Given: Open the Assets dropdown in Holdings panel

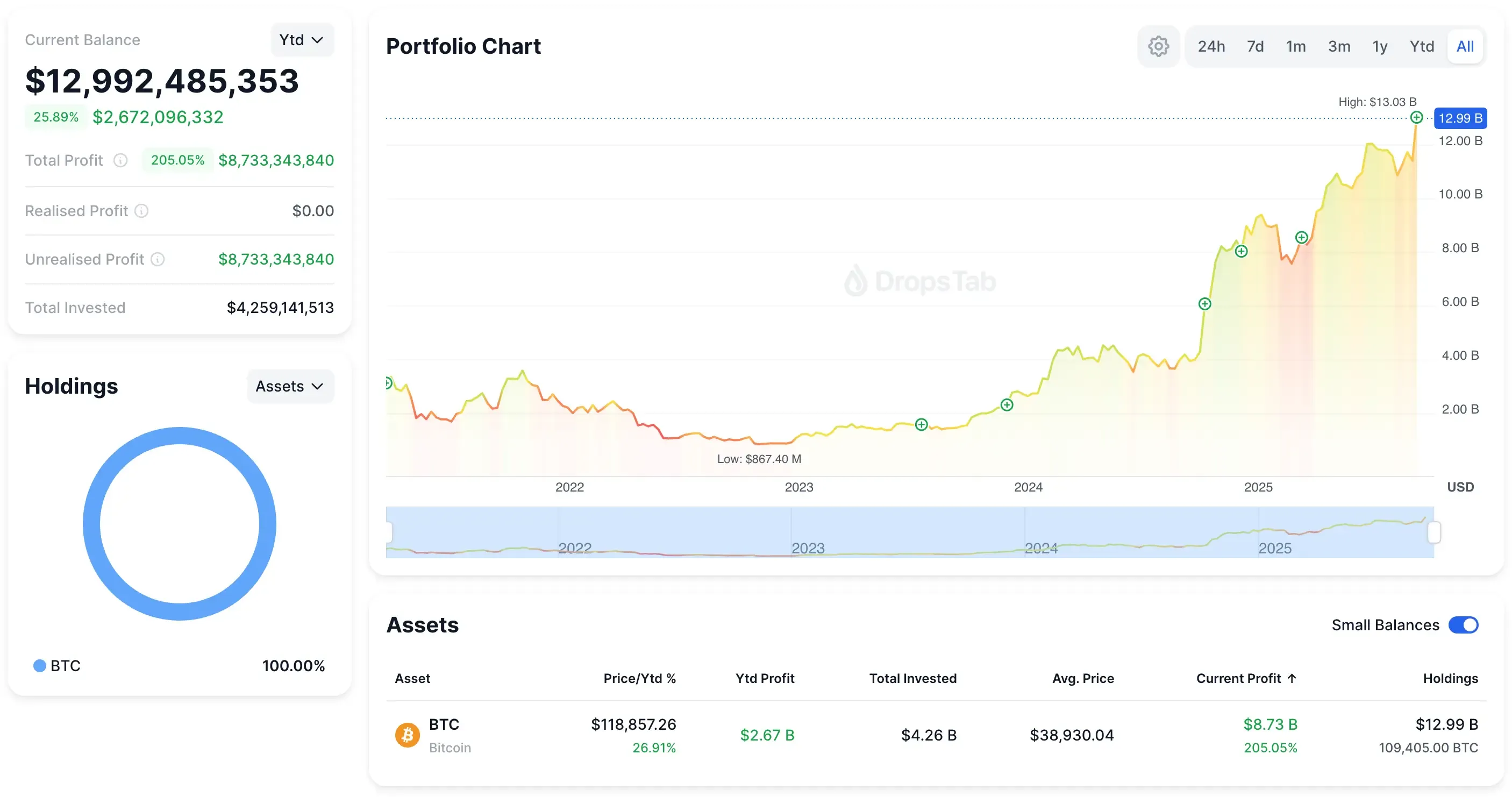Looking at the screenshot, I should (290, 386).
